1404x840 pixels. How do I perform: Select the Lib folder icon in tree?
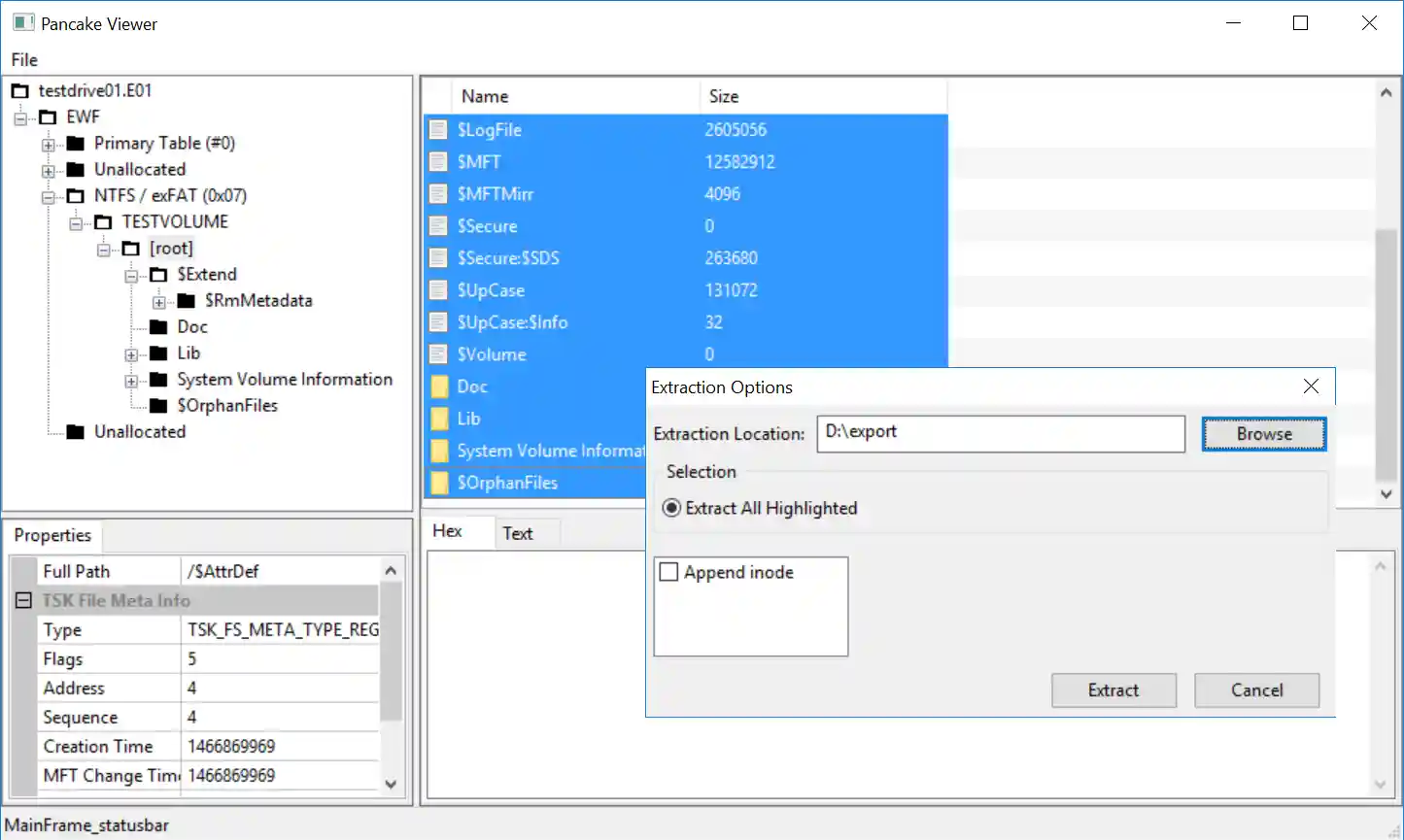pos(158,353)
